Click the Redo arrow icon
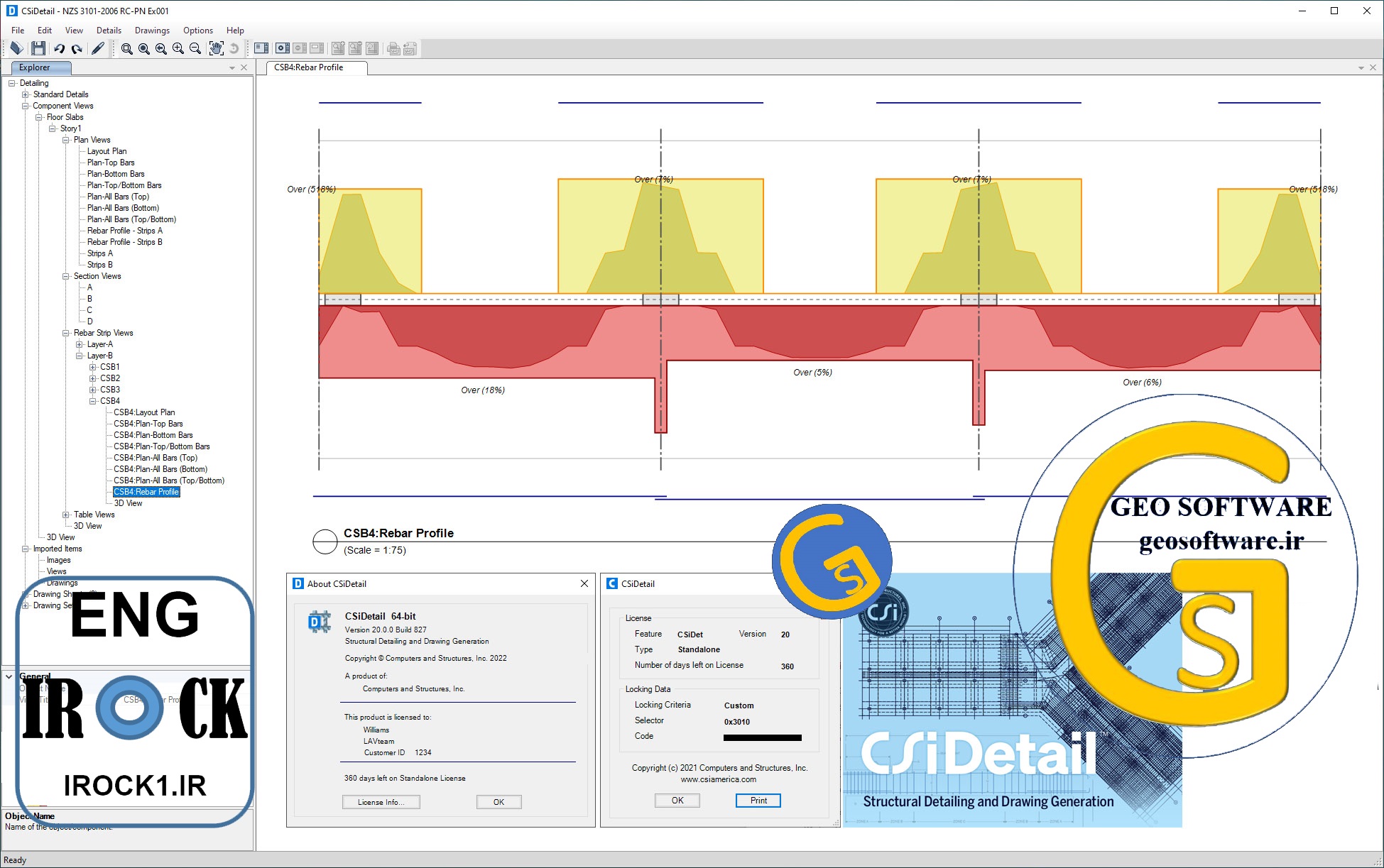 point(77,48)
